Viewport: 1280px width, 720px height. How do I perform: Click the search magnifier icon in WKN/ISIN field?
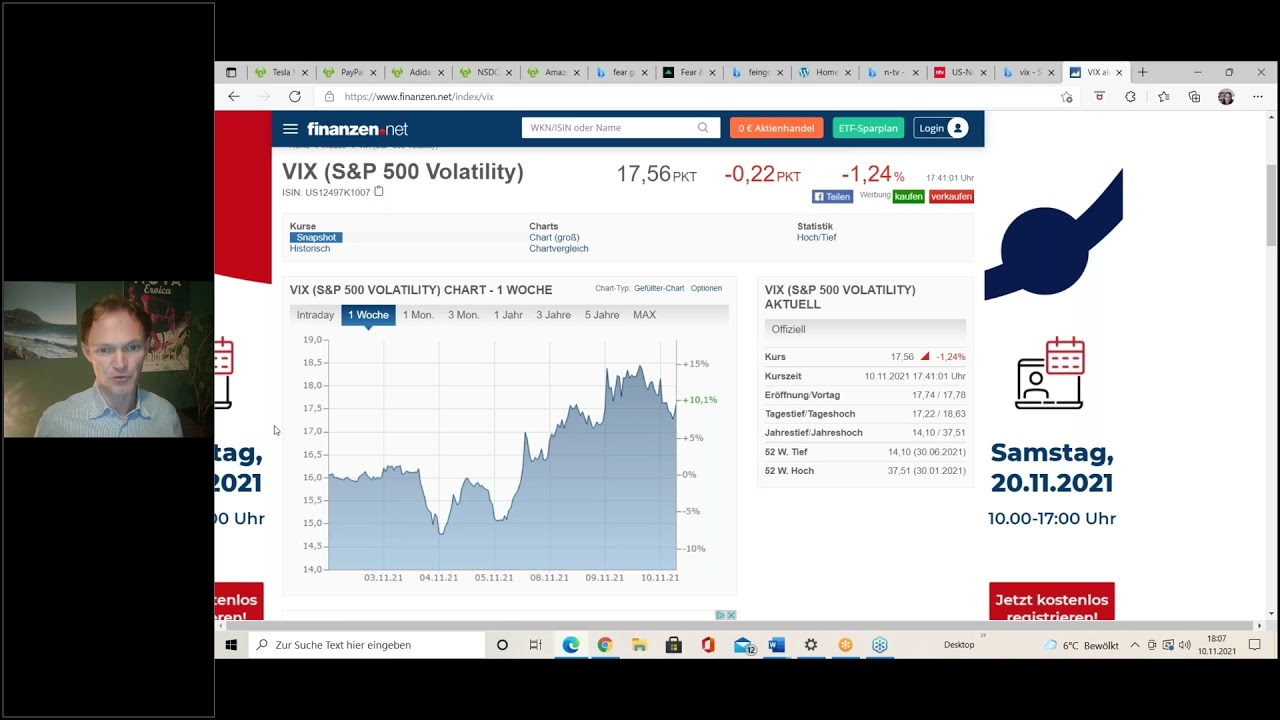(x=703, y=128)
